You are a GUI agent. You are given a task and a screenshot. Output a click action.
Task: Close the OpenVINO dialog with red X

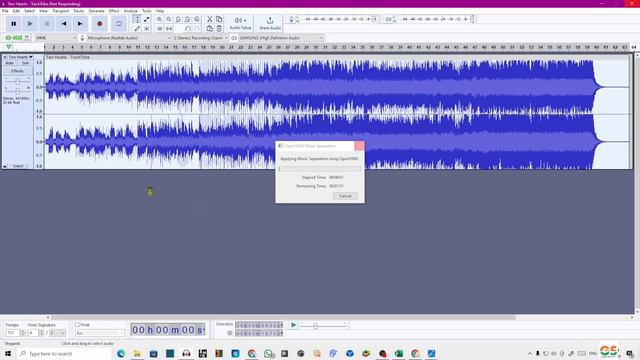[359, 146]
